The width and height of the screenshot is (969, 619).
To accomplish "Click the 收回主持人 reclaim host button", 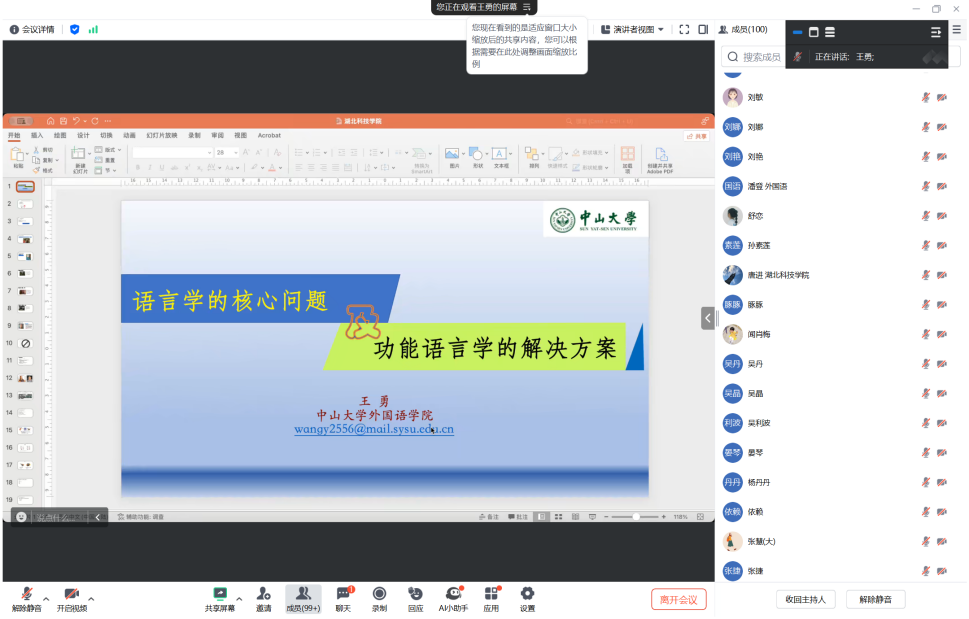I will point(805,598).
